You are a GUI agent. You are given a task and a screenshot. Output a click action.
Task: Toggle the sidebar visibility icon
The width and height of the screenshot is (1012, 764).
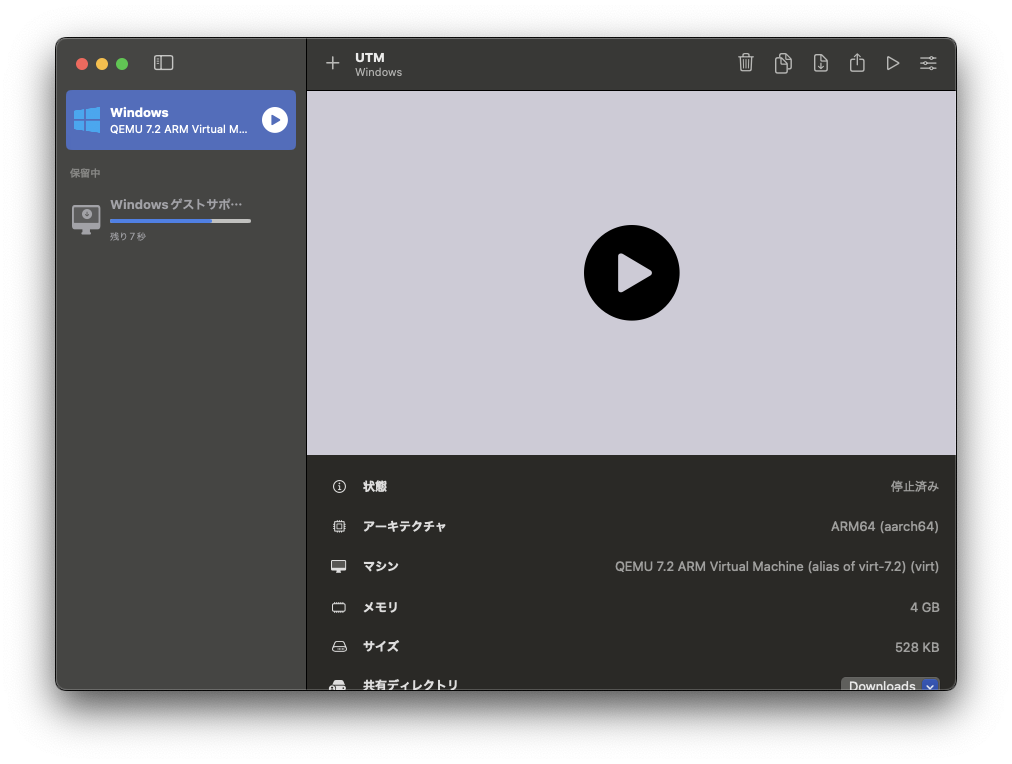pyautogui.click(x=163, y=63)
